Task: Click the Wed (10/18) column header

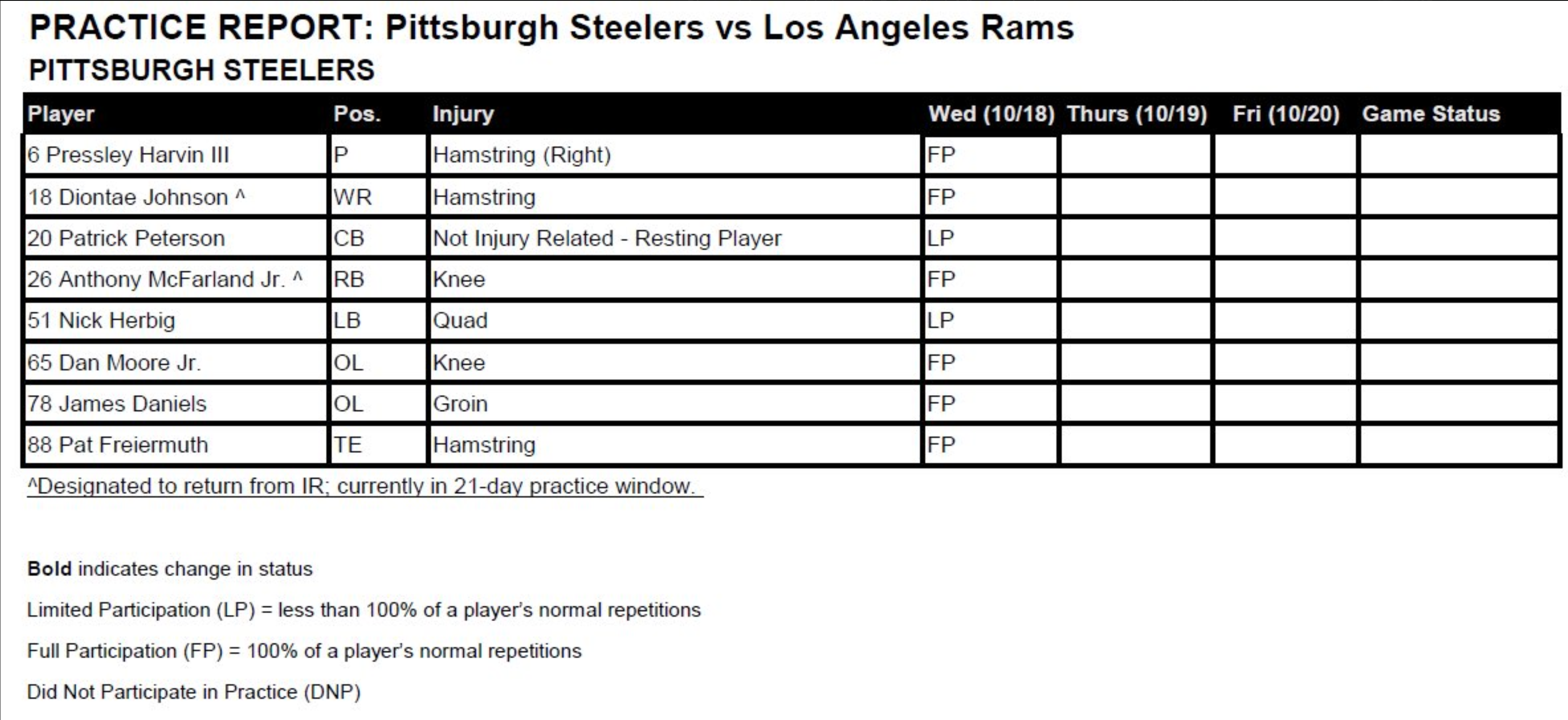Action: (x=991, y=114)
